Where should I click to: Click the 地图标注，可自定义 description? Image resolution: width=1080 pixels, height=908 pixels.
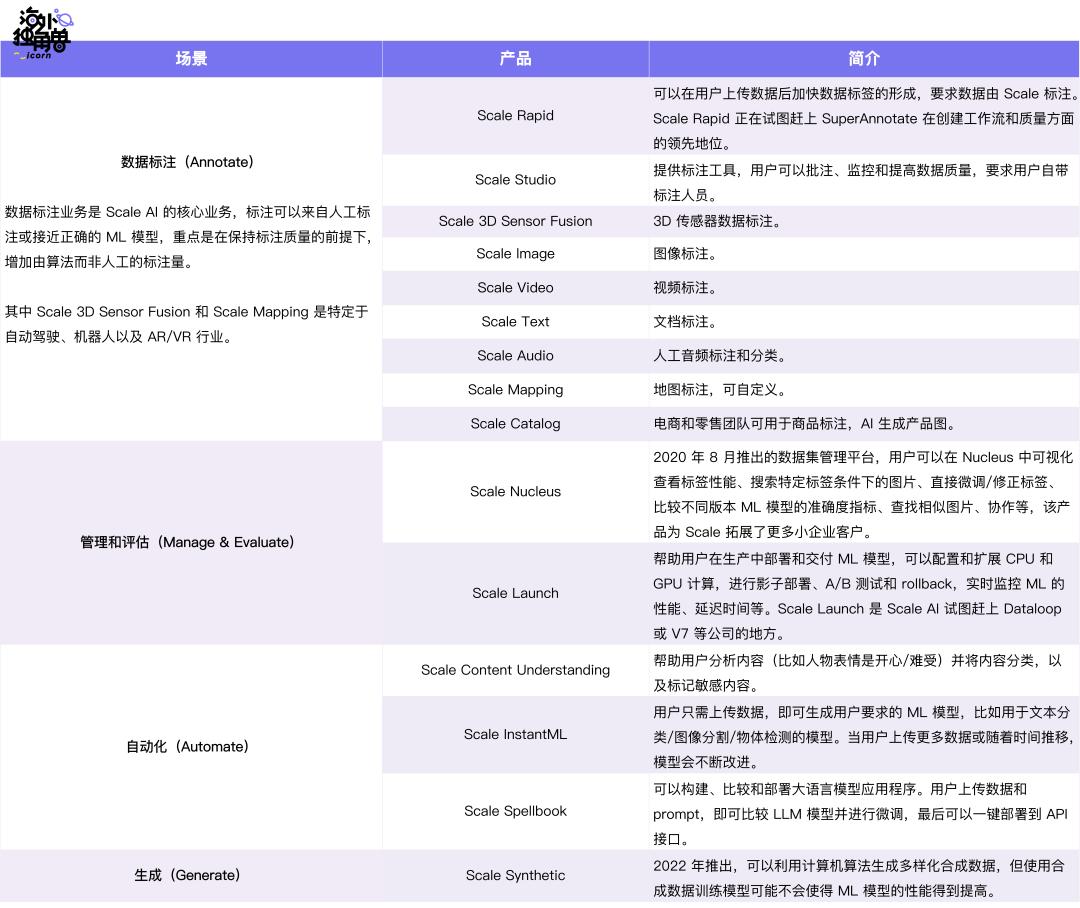coord(719,389)
